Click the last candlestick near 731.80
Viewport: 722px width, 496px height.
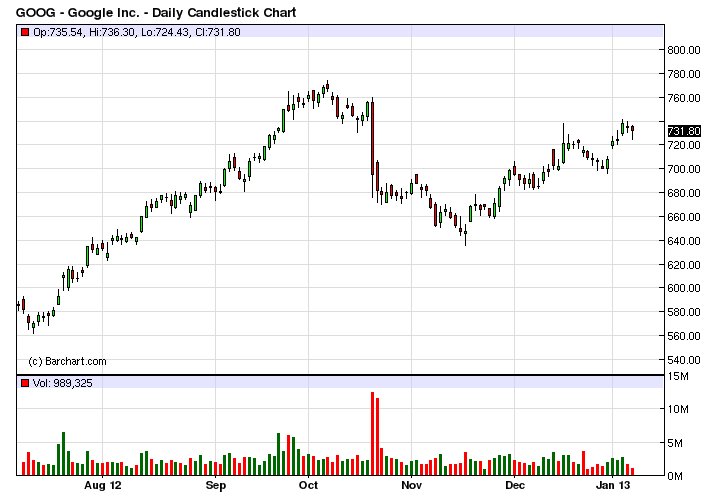pyautogui.click(x=633, y=132)
